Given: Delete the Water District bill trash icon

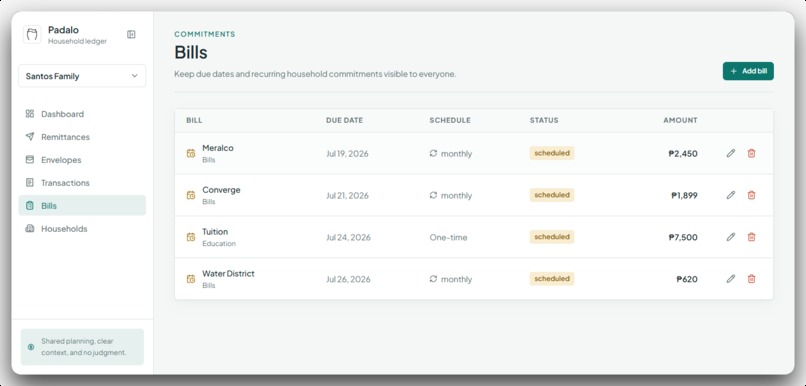Looking at the screenshot, I should pos(752,279).
